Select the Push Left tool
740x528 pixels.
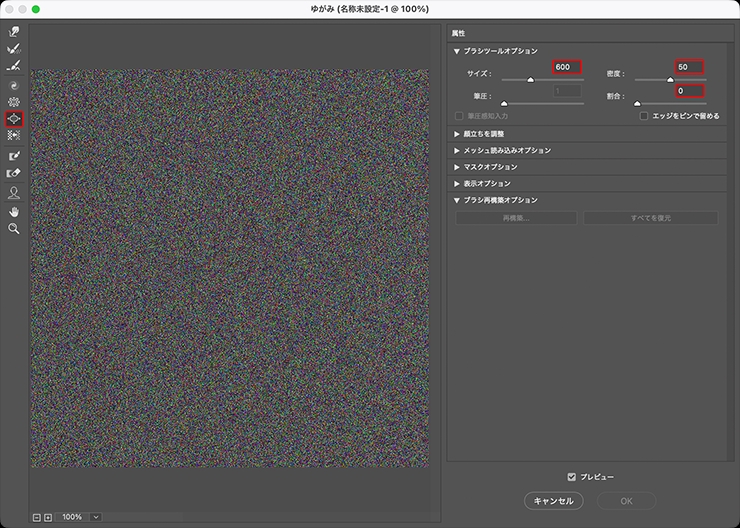pos(14,135)
